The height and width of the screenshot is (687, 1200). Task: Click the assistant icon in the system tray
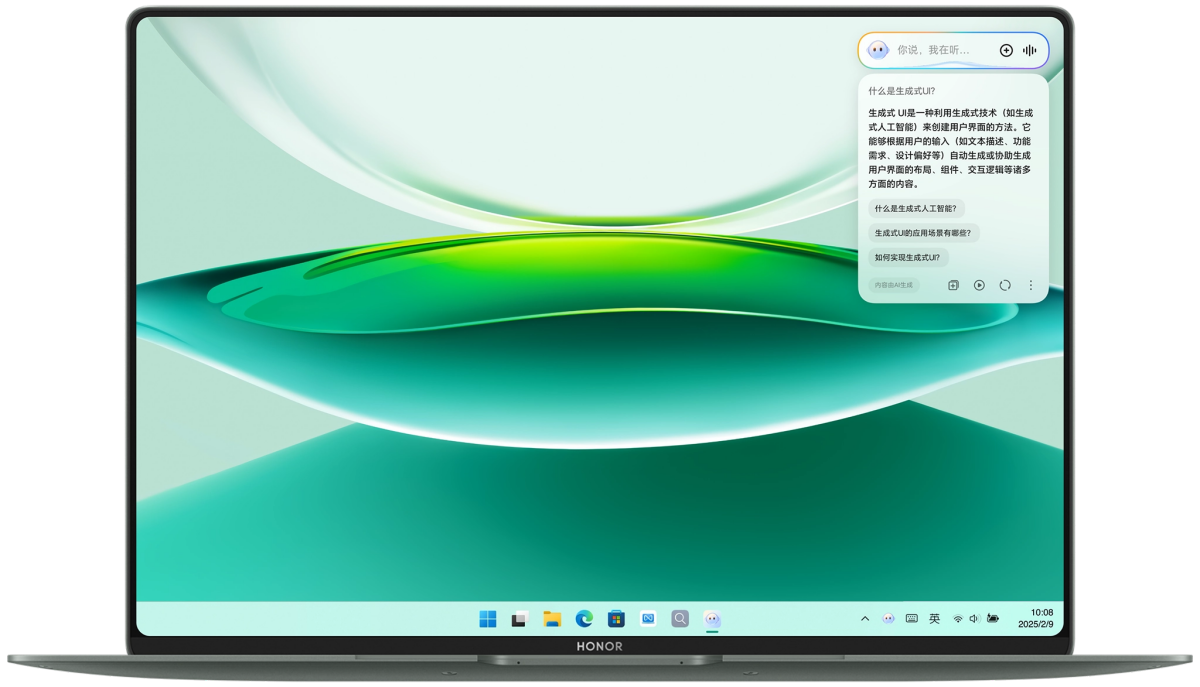coord(888,619)
